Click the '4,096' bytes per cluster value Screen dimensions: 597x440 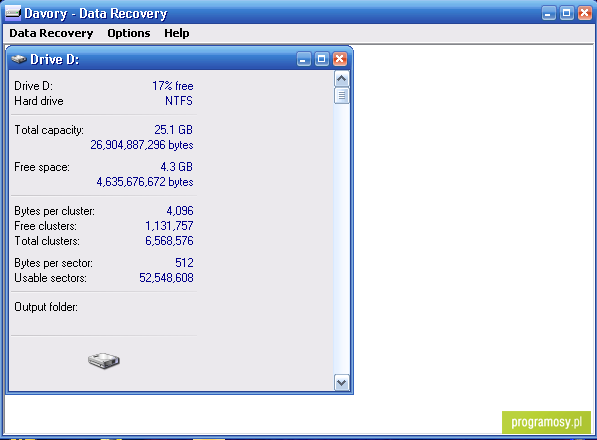pyautogui.click(x=180, y=211)
